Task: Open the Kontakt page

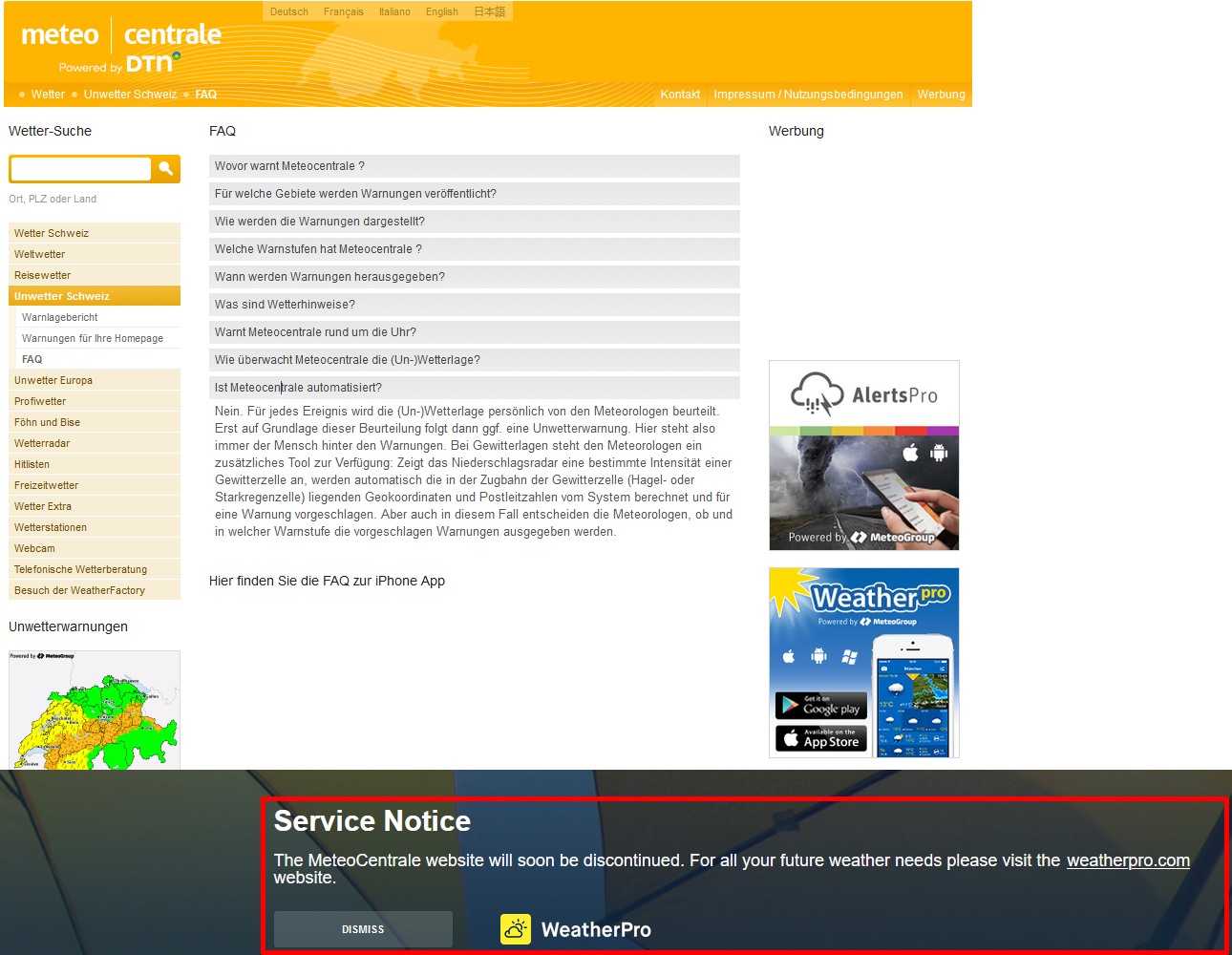Action: (x=680, y=95)
